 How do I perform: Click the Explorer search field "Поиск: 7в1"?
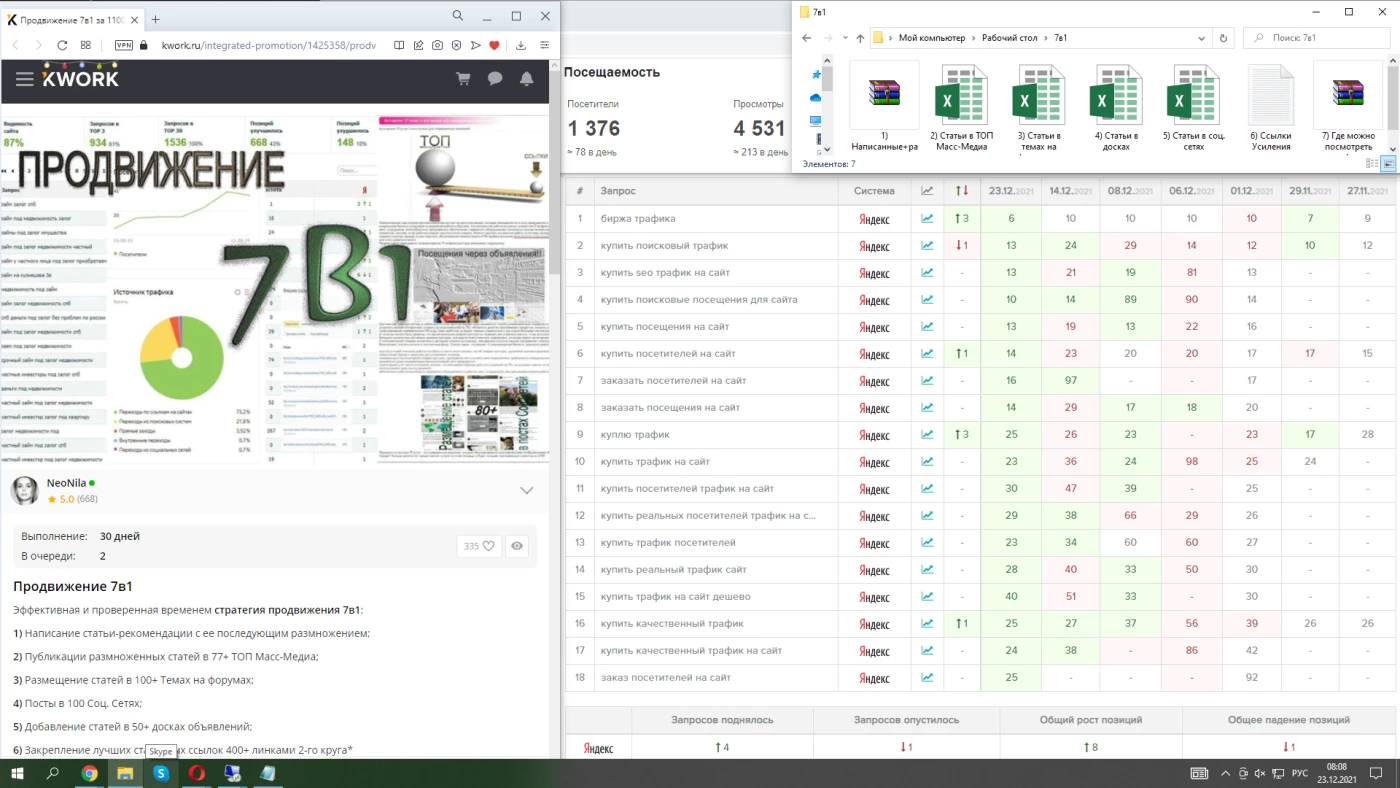click(x=1319, y=38)
